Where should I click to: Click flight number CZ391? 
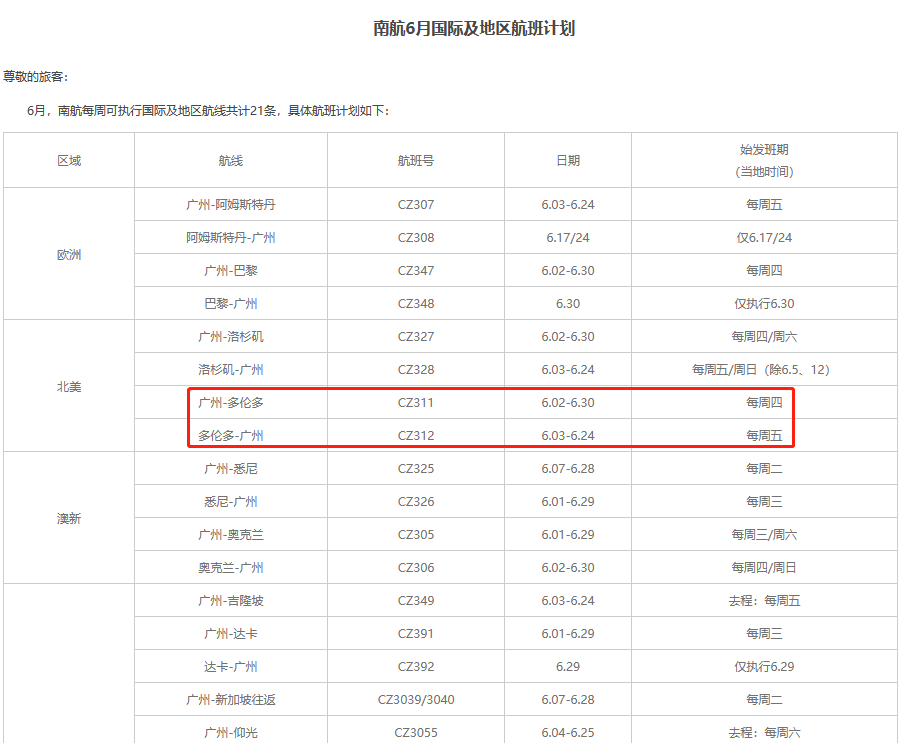(416, 634)
